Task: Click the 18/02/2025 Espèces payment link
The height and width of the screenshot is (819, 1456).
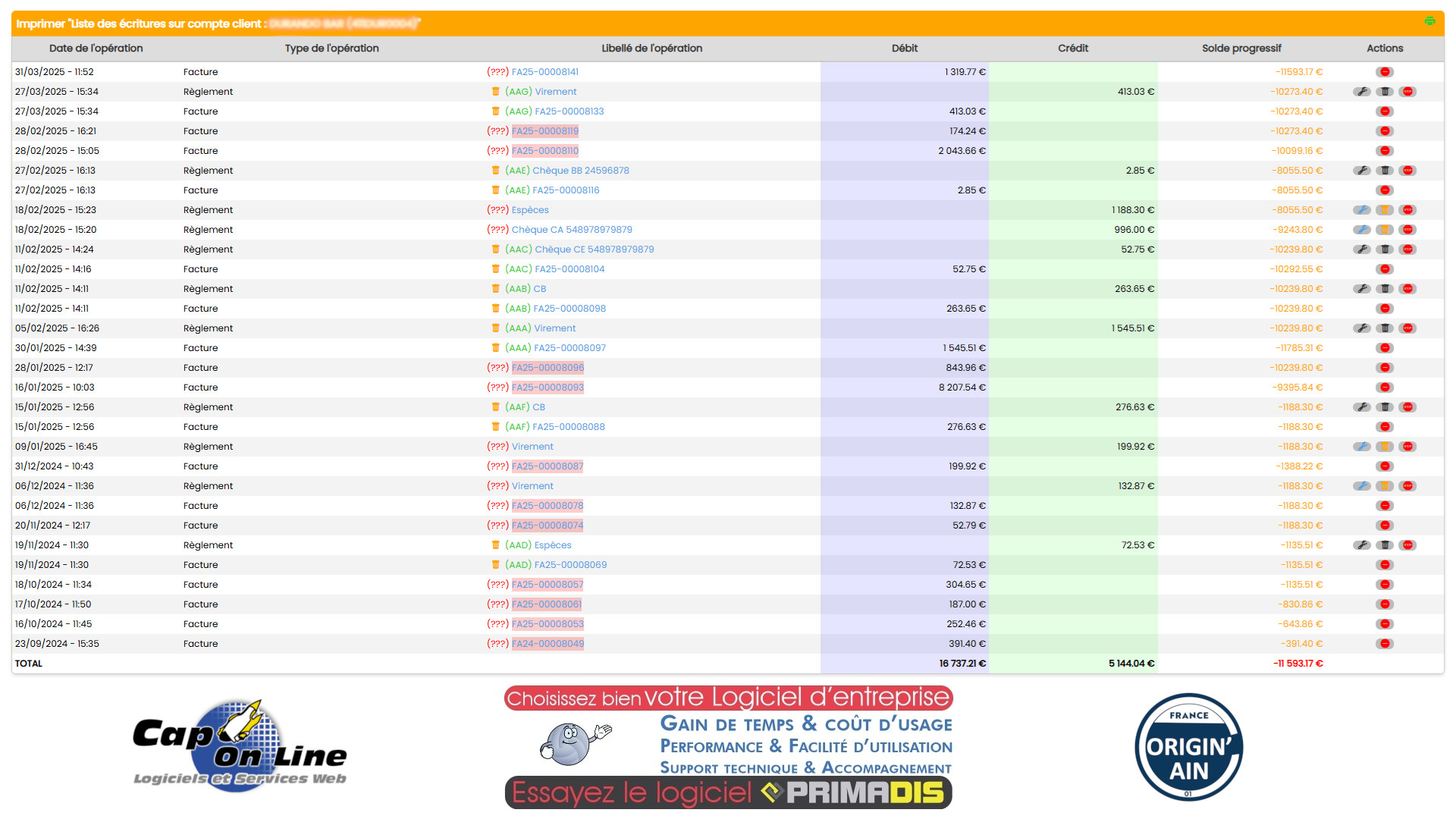Action: tap(530, 210)
